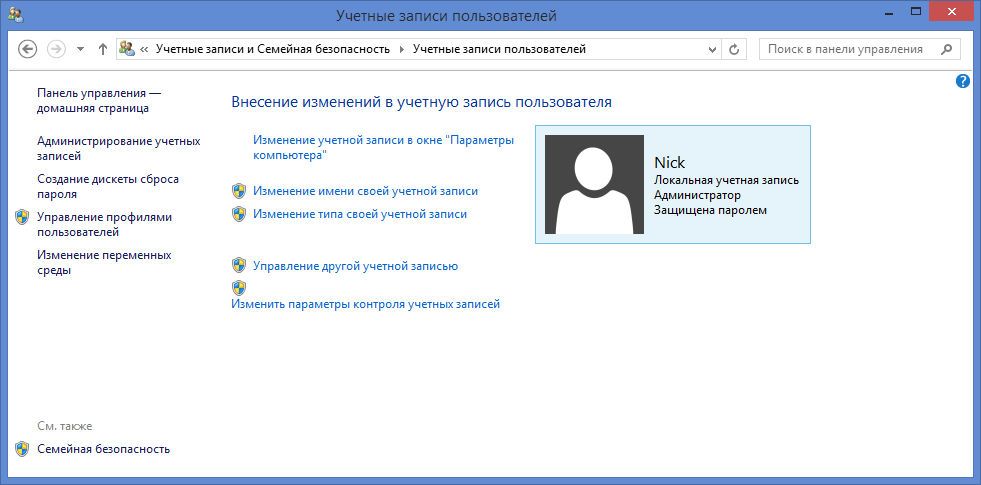Click shield icon beside 'Управление профилями пользователей'

point(22,217)
